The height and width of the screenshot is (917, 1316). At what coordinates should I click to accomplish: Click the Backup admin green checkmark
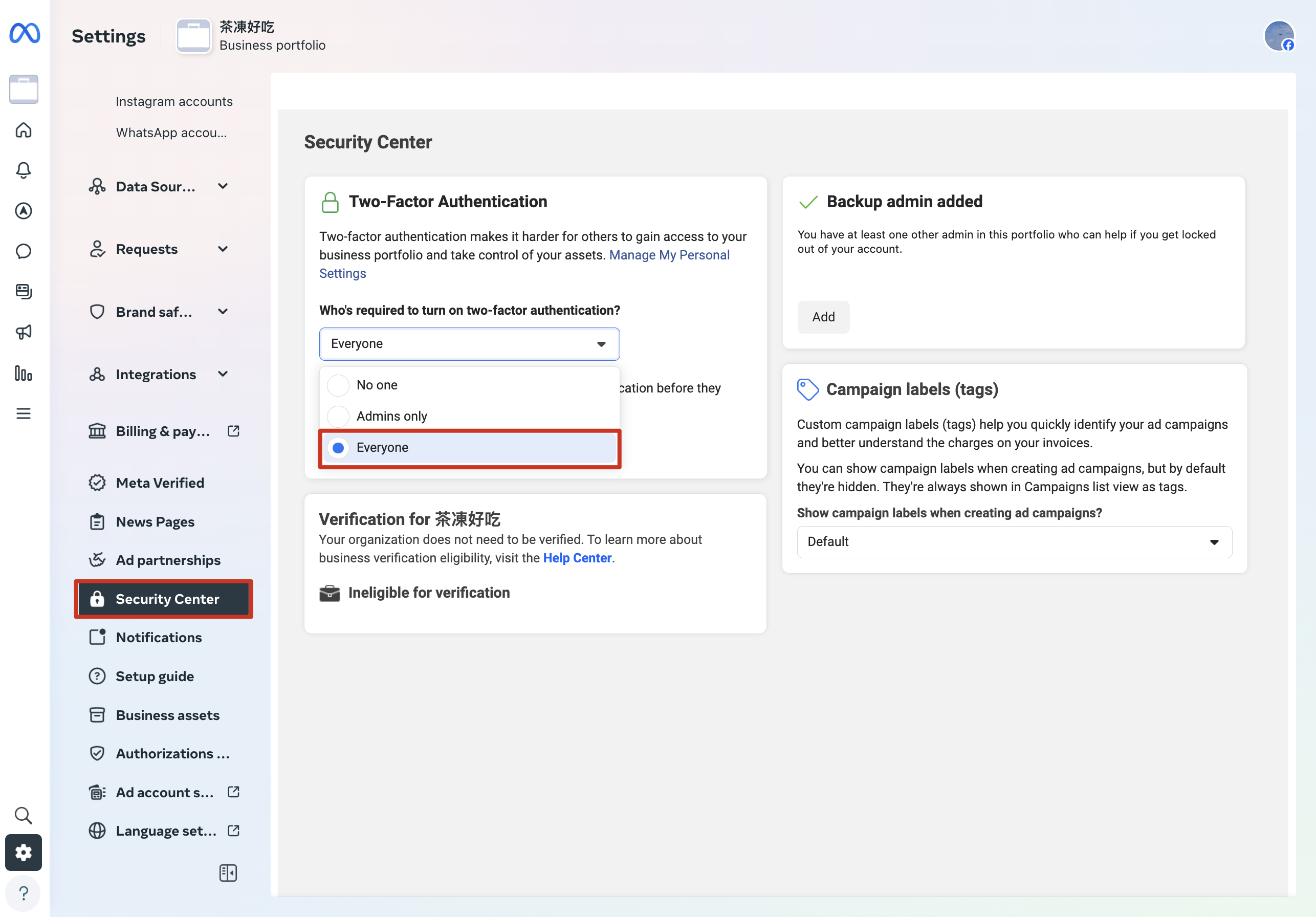tap(808, 202)
